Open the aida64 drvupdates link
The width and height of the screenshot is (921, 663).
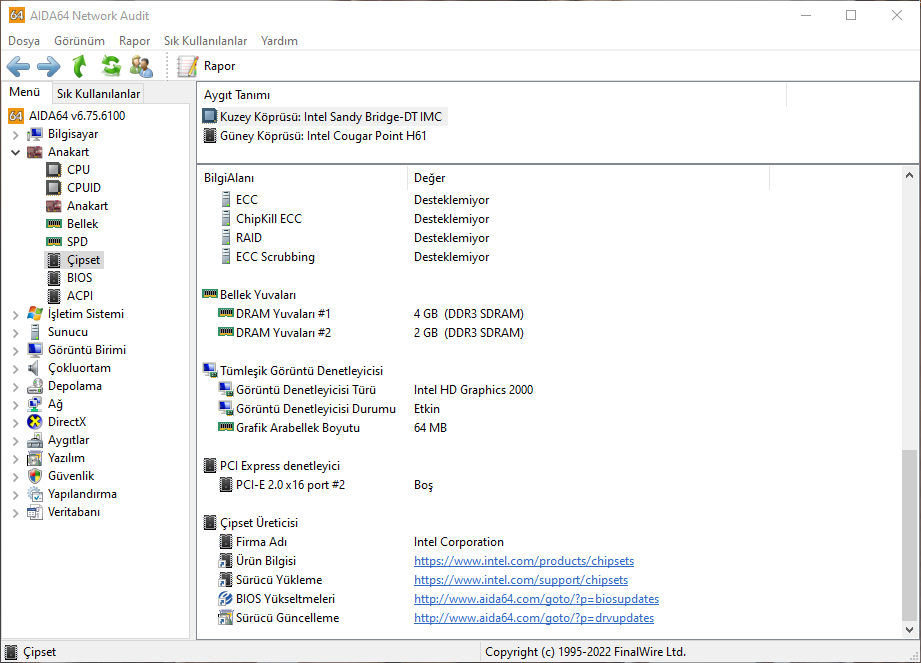coord(534,618)
